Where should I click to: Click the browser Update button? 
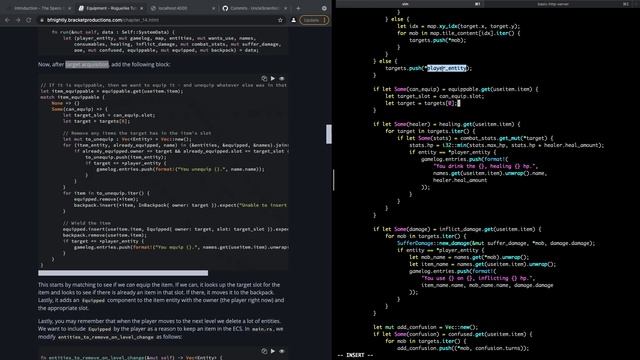[x=313, y=20]
